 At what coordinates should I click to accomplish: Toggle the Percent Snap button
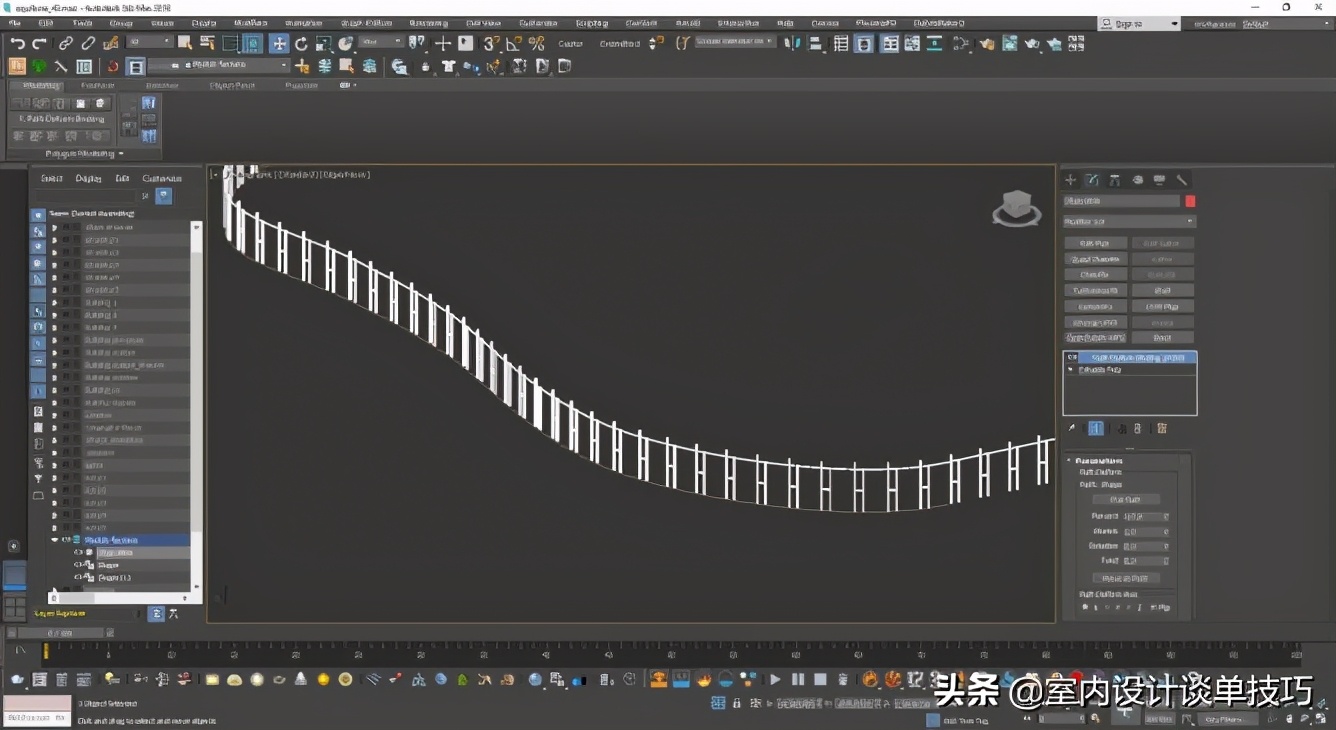click(x=536, y=43)
